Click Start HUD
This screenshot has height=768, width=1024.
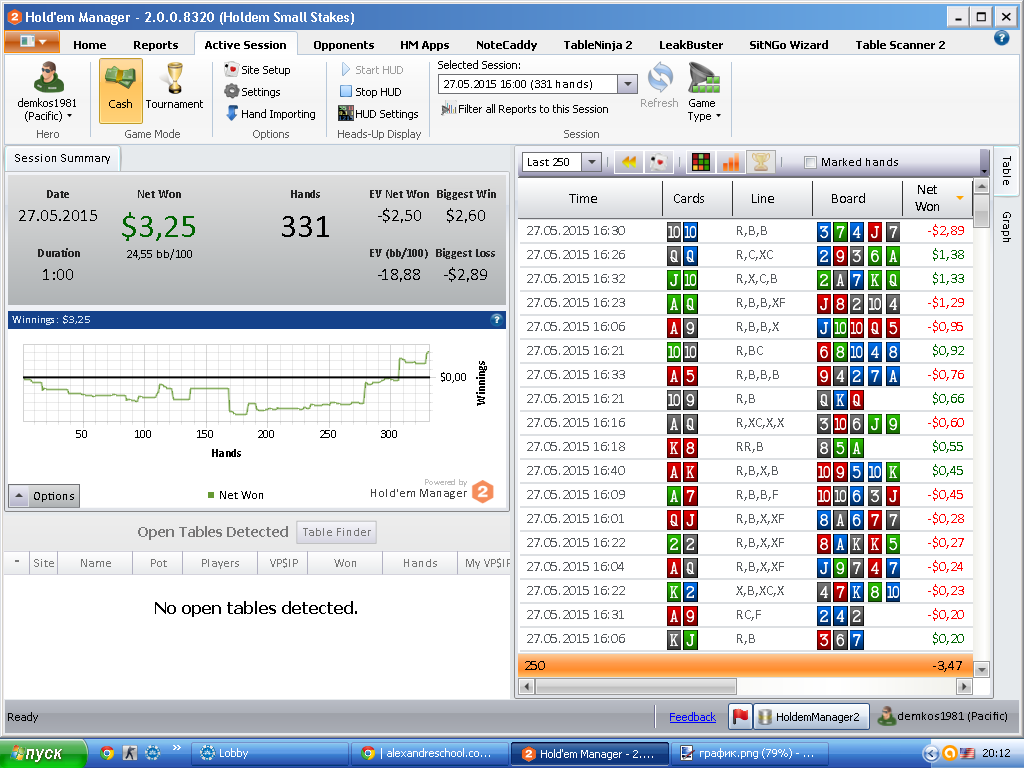click(372, 70)
